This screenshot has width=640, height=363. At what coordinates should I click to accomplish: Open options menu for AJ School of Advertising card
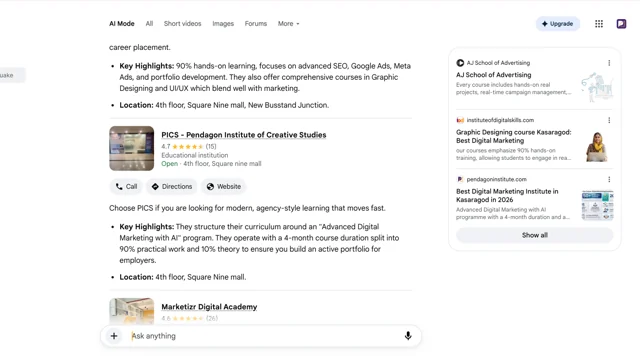point(609,63)
